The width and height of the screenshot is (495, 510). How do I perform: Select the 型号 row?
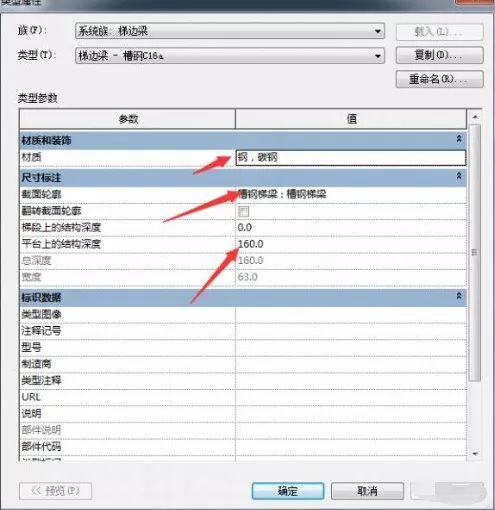[x=243, y=347]
